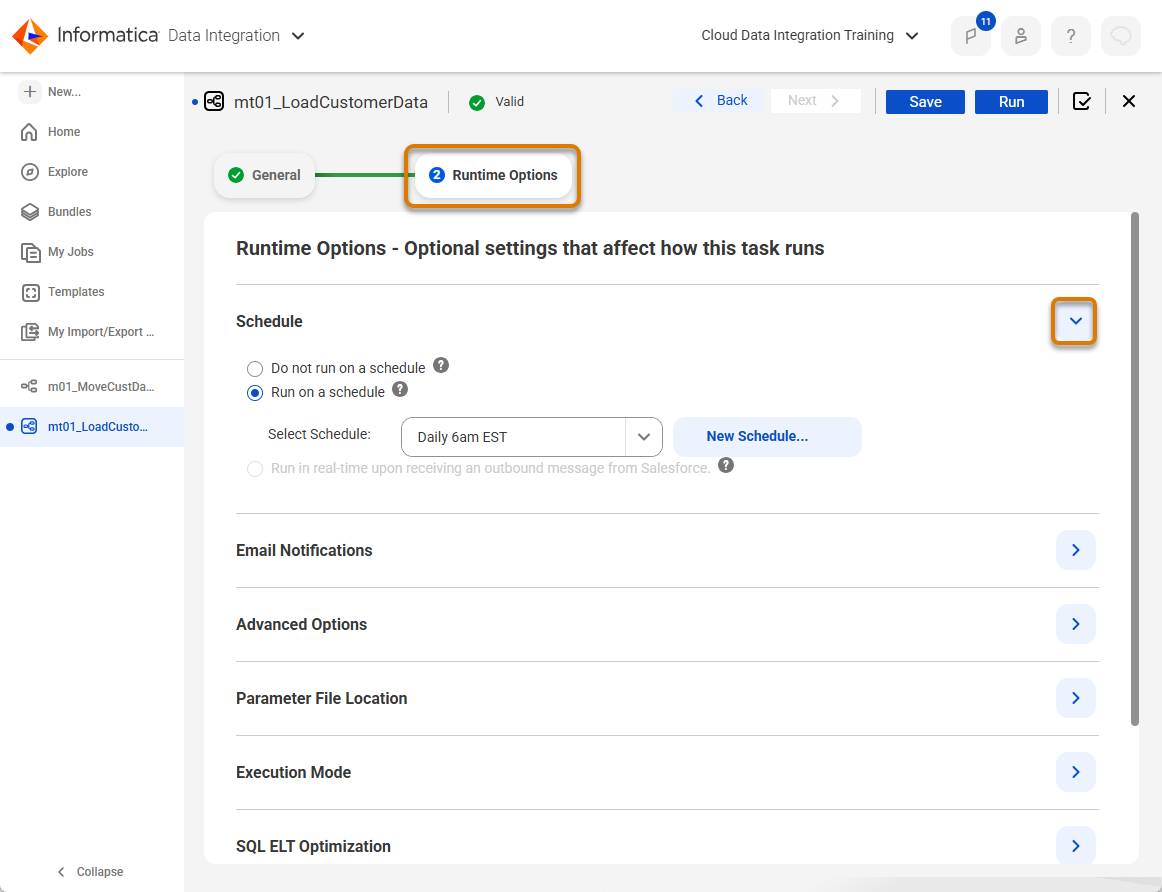Click help icon for Salesforce outbound message option
The width and height of the screenshot is (1162, 892).
pyautogui.click(x=726, y=465)
